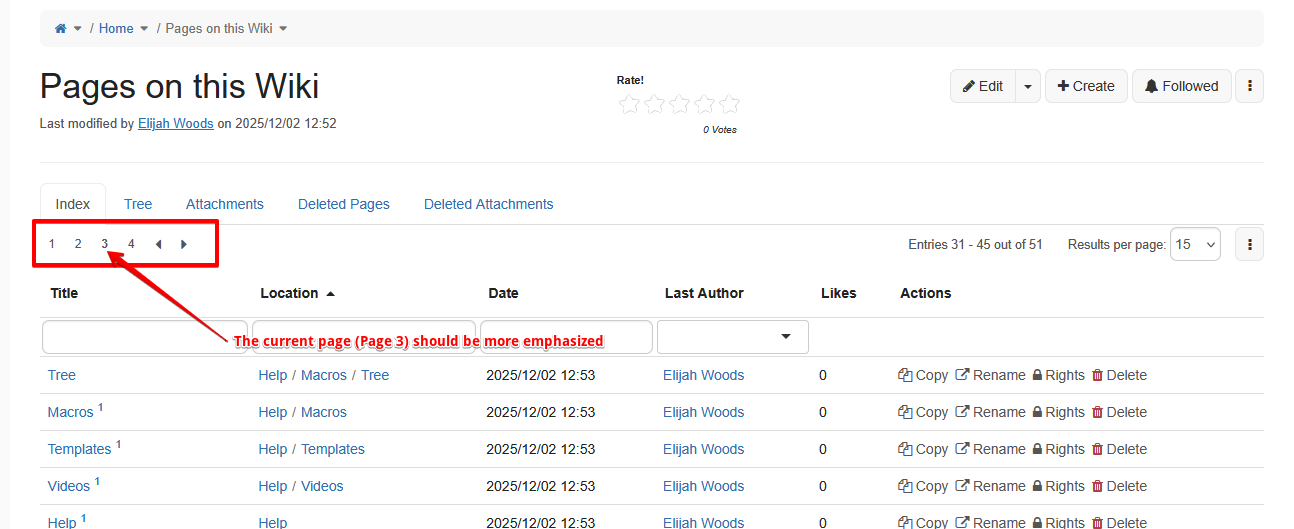Switch to the Attachments tab

pyautogui.click(x=225, y=204)
